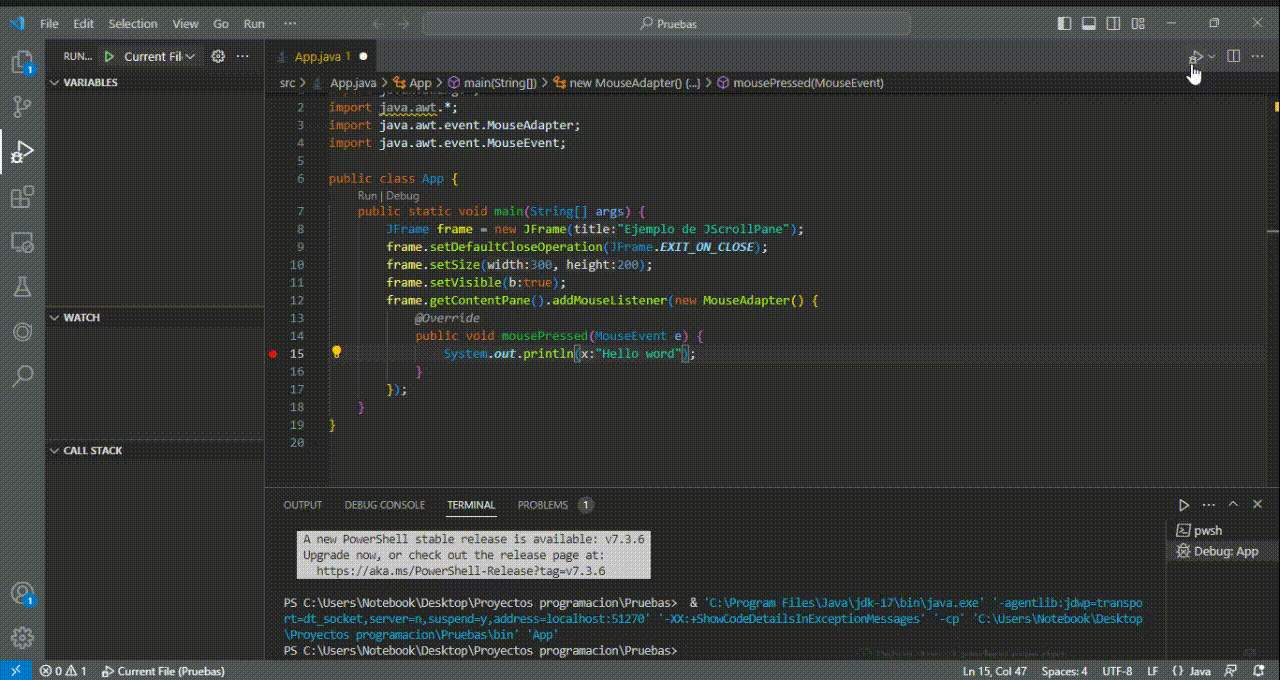Switch to the DEBUG CONSOLE tab
The width and height of the screenshot is (1280, 680).
pyautogui.click(x=385, y=505)
